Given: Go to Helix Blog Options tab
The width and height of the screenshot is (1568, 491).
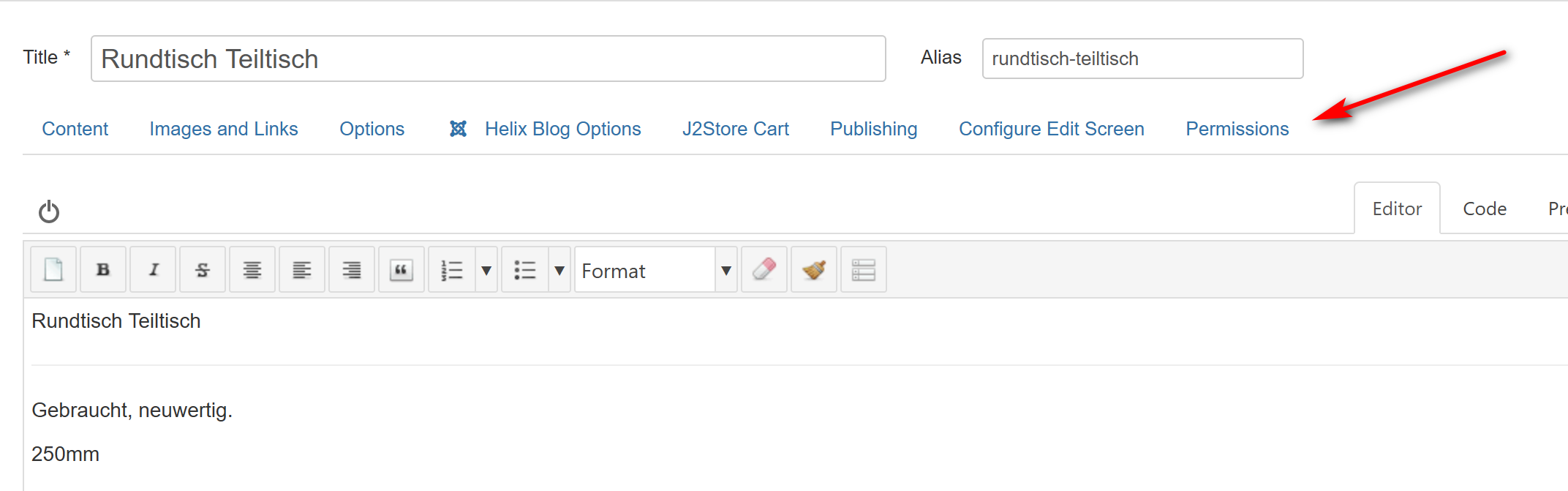Looking at the screenshot, I should [562, 129].
